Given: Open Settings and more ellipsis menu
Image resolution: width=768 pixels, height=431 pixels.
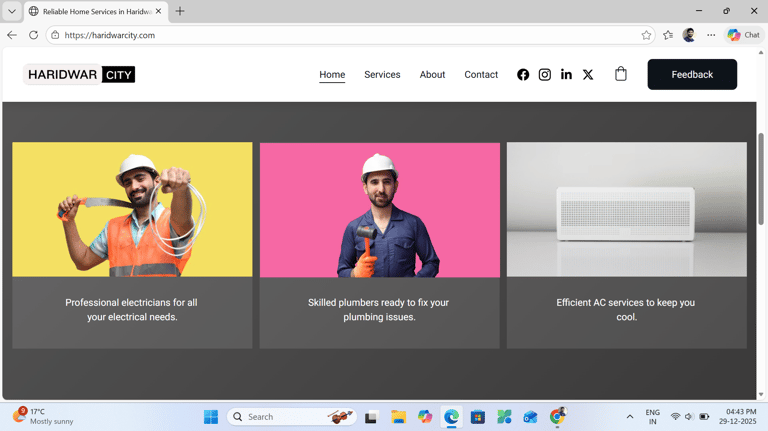Looking at the screenshot, I should (711, 35).
